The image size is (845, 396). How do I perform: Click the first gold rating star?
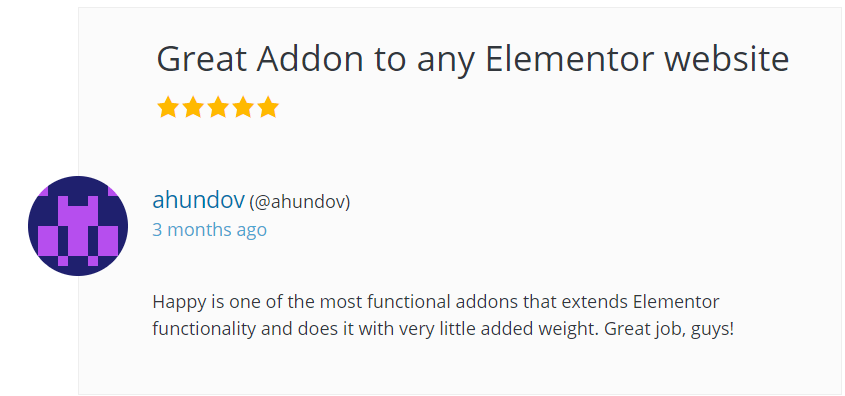coord(168,107)
